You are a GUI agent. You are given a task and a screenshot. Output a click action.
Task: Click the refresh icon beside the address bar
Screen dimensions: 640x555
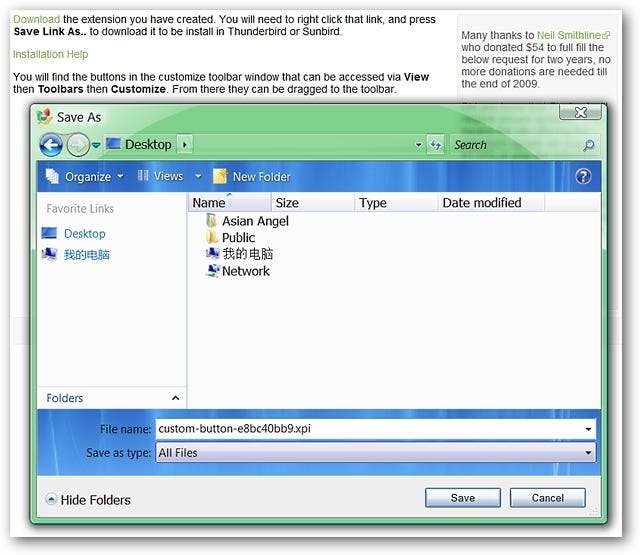coord(435,144)
